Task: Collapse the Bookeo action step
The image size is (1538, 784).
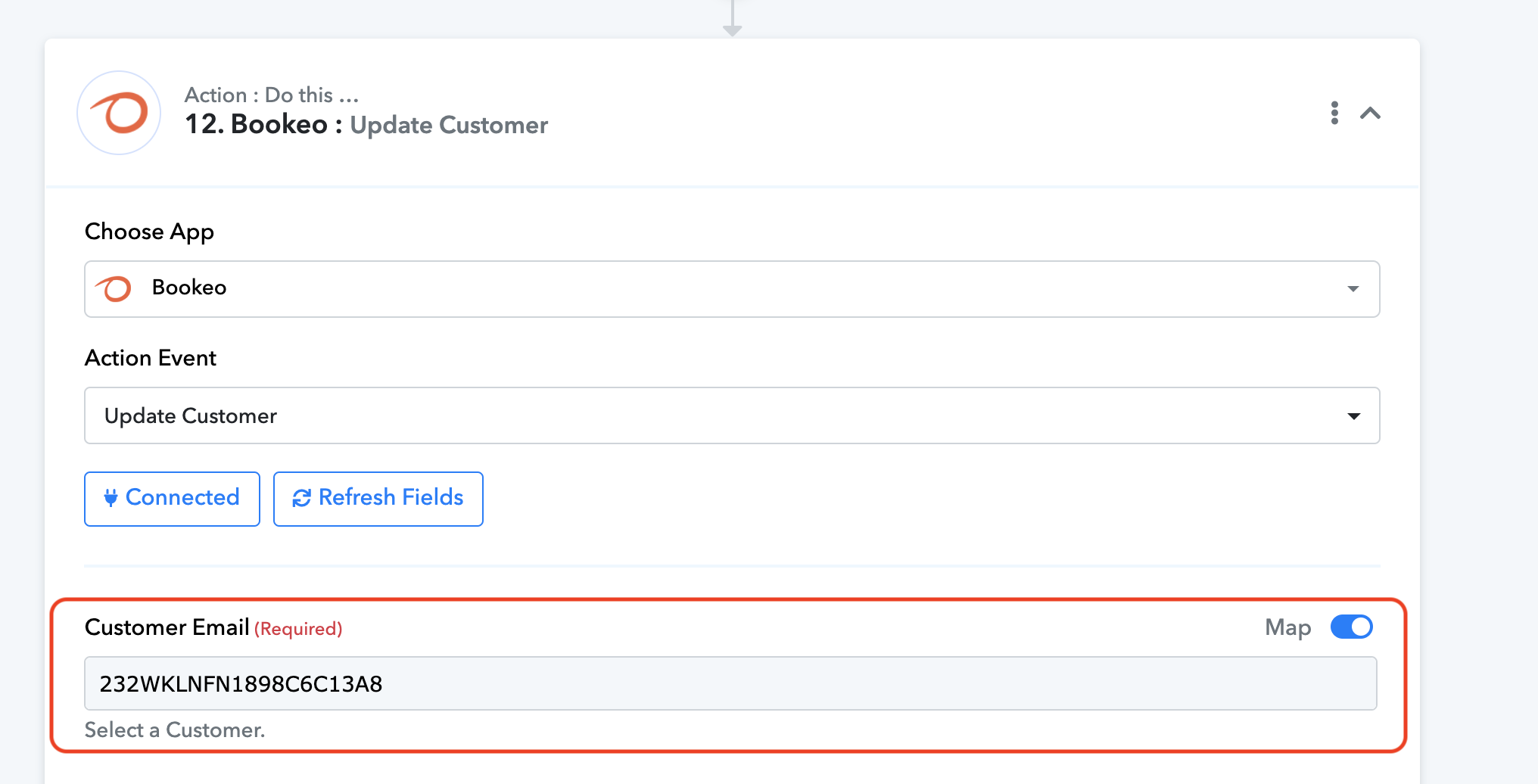Action: click(1370, 113)
